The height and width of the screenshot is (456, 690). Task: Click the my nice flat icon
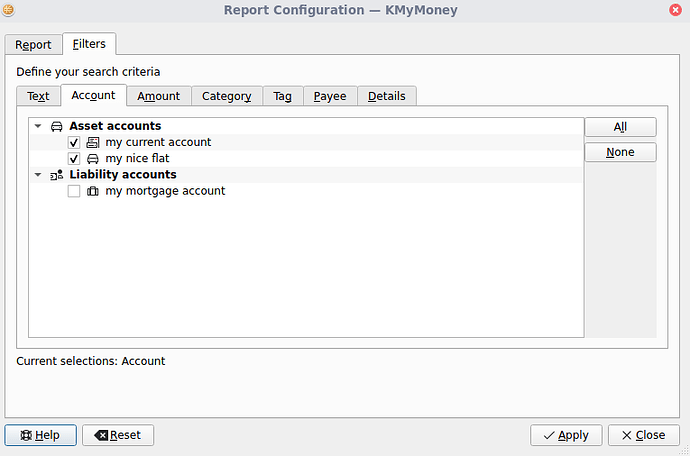click(93, 158)
